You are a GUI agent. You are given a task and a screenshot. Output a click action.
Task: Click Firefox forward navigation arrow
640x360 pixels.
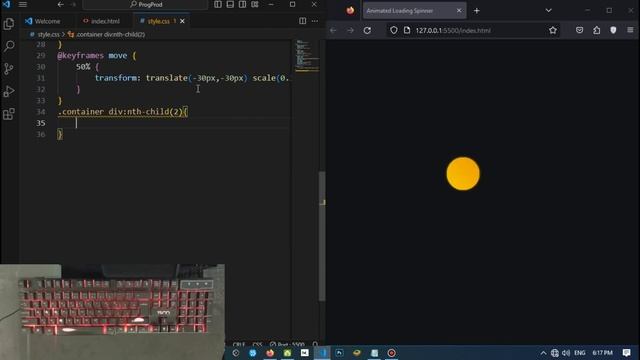point(350,30)
